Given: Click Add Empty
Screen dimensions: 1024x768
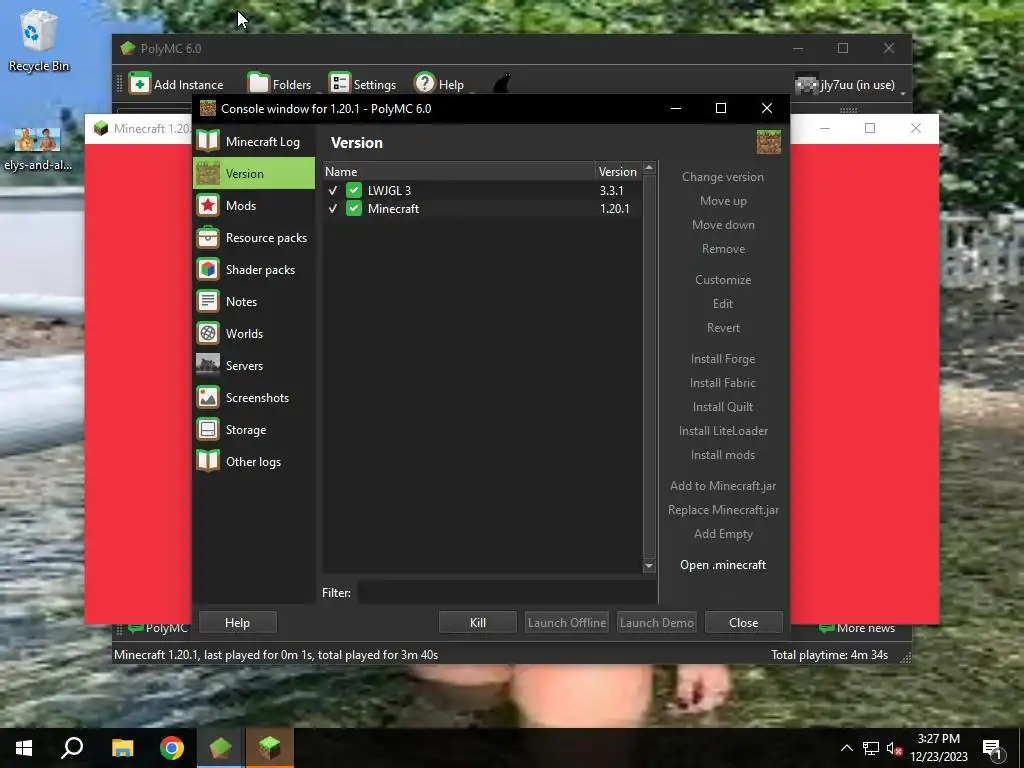Looking at the screenshot, I should pos(723,534).
